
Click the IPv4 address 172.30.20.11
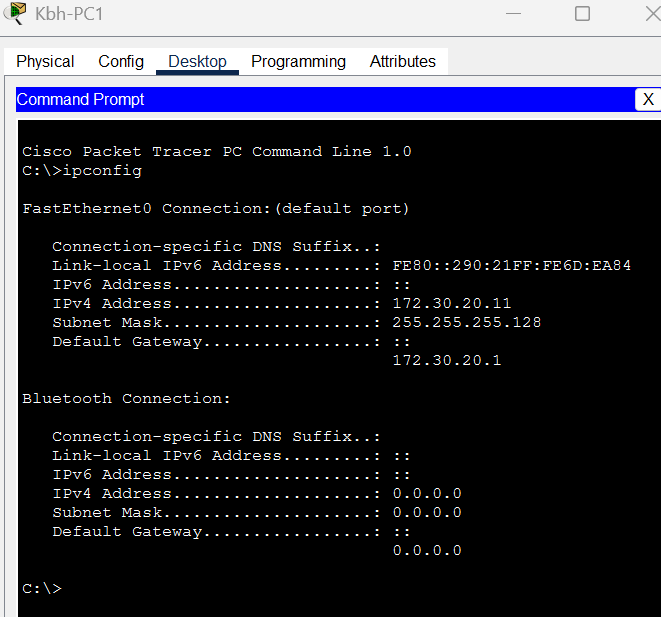(x=451, y=303)
